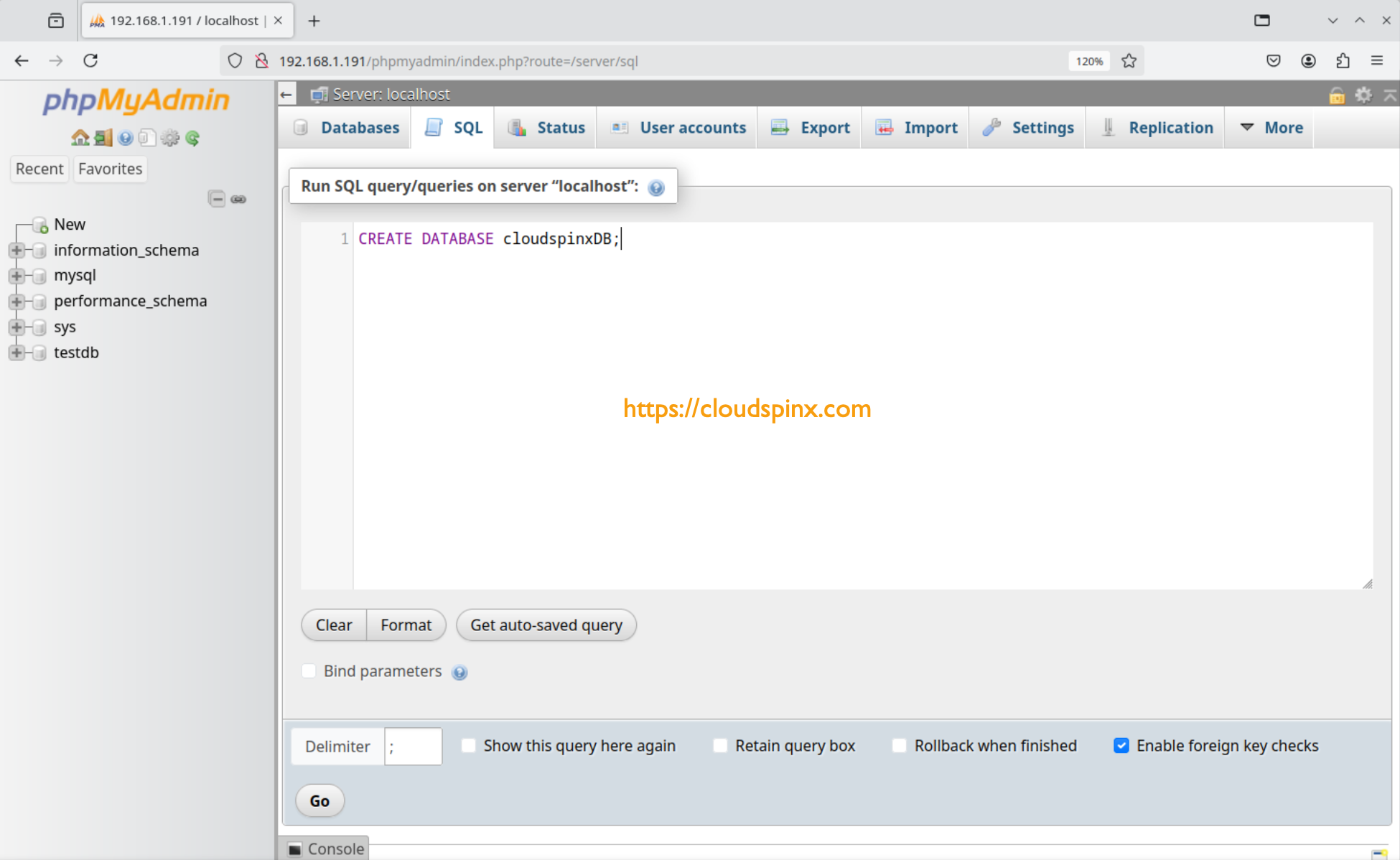
Task: Click the Delimiter input field
Action: pyautogui.click(x=413, y=746)
